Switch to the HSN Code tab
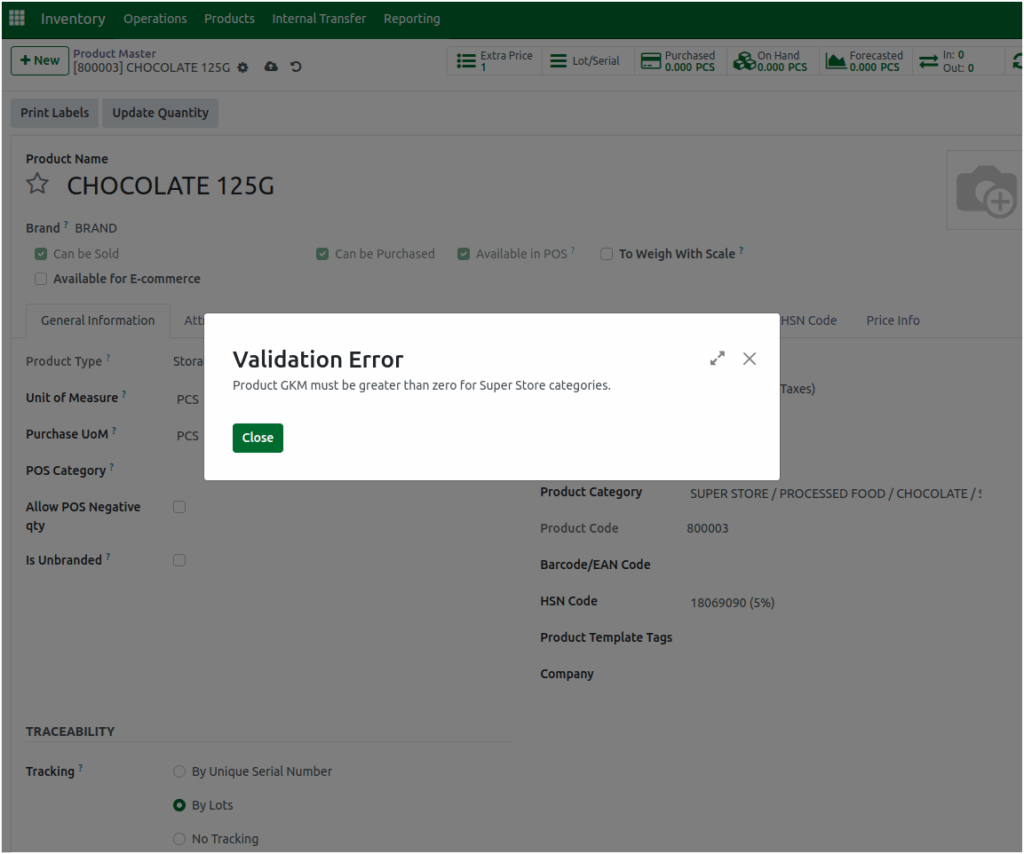Image resolution: width=1024 pixels, height=854 pixels. [810, 320]
